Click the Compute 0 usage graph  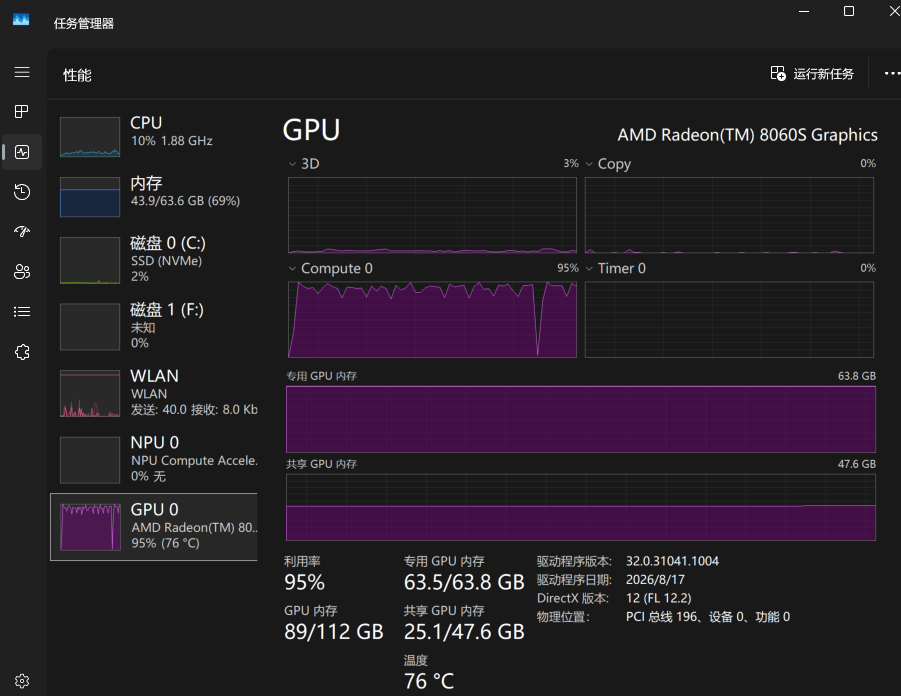[432, 320]
